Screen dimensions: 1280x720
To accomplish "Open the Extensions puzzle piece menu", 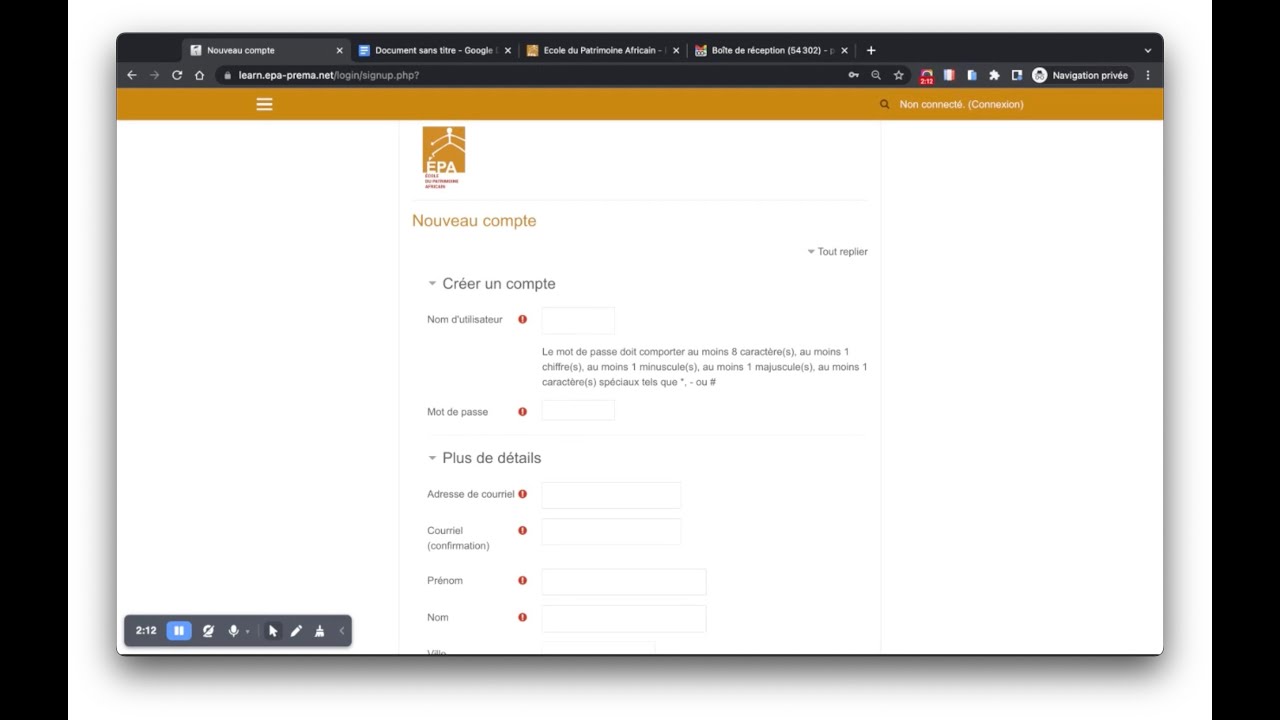I will point(994,75).
